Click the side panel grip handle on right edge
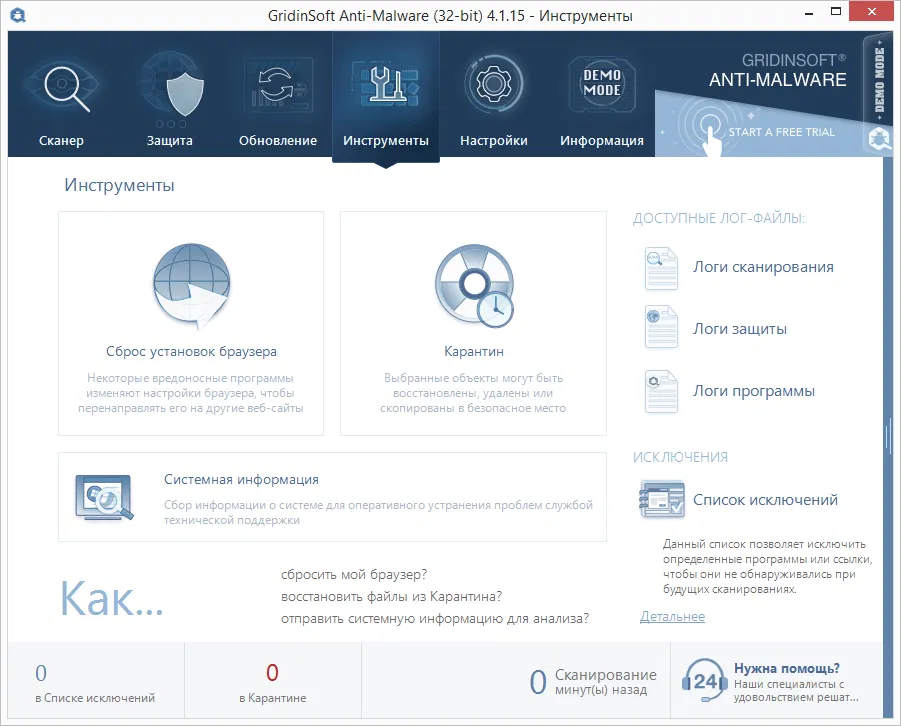 coord(888,437)
